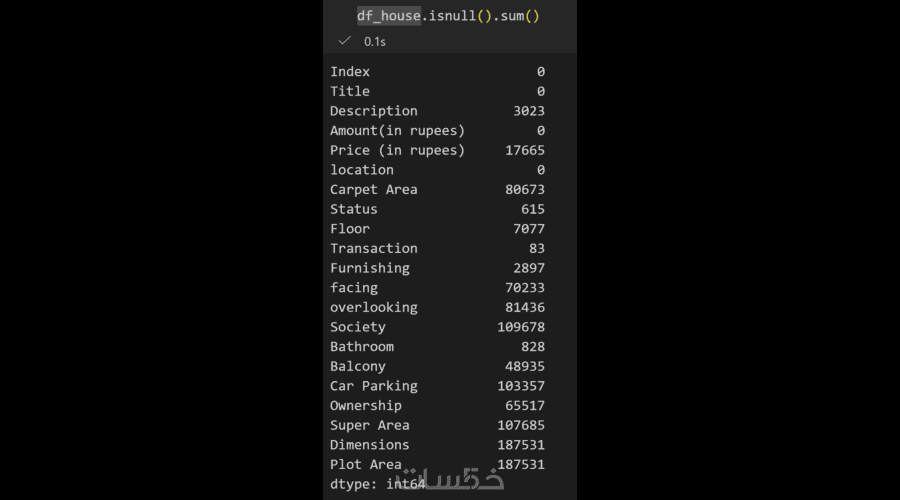The height and width of the screenshot is (500, 900).
Task: Click the Society null count 109678
Action: click(521, 327)
